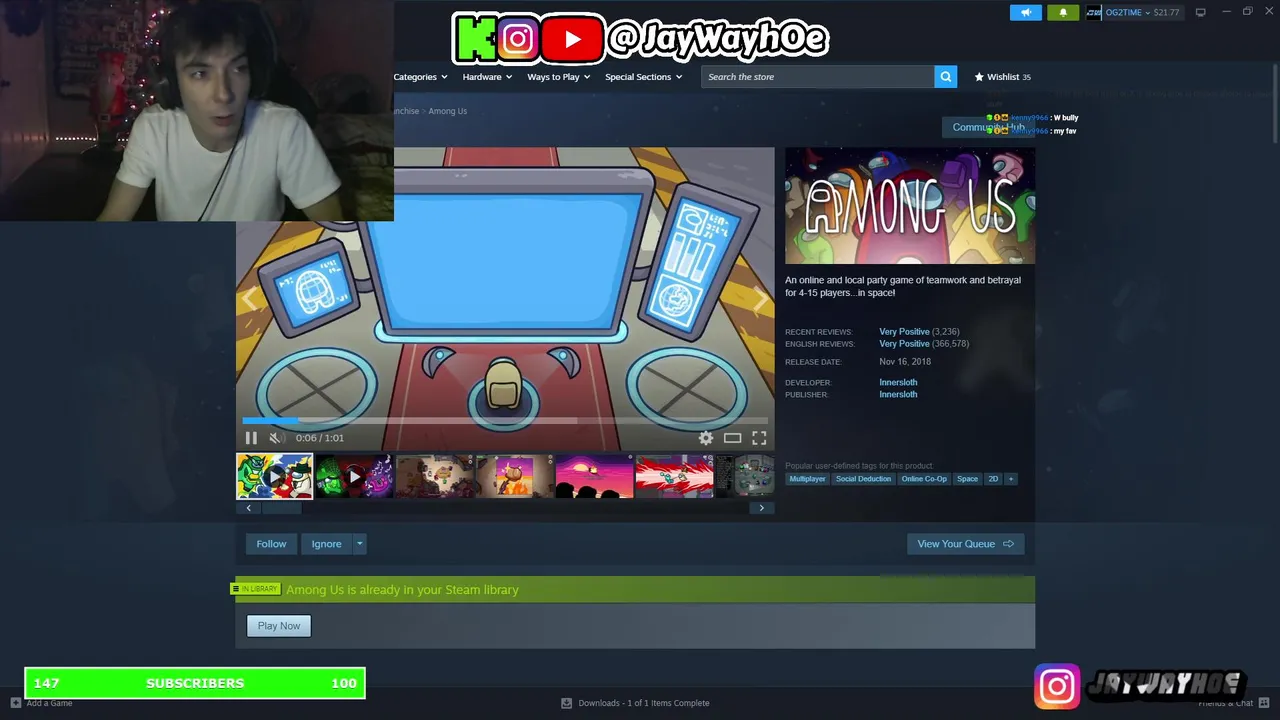Open the Community Hub button
This screenshot has height=720, width=1280.
(x=988, y=127)
